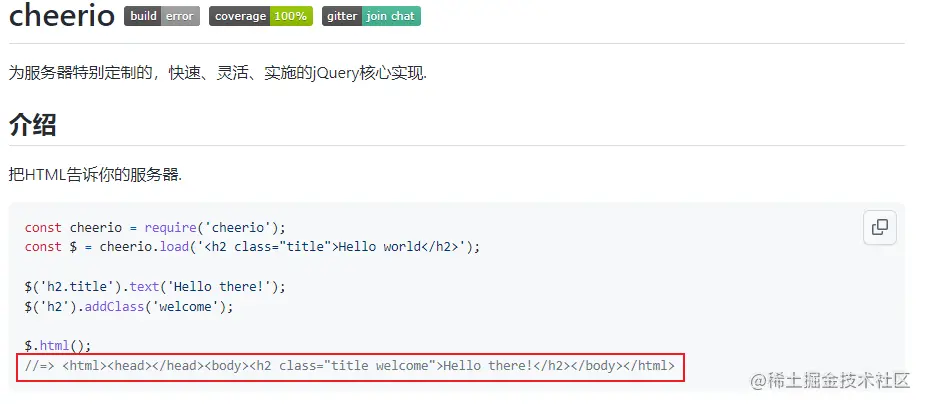
Task: Place cursor in addClass('welcome') code line
Action: (129, 307)
